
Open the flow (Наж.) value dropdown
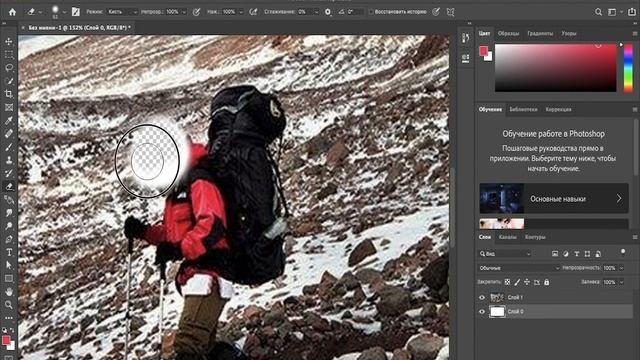(241, 12)
